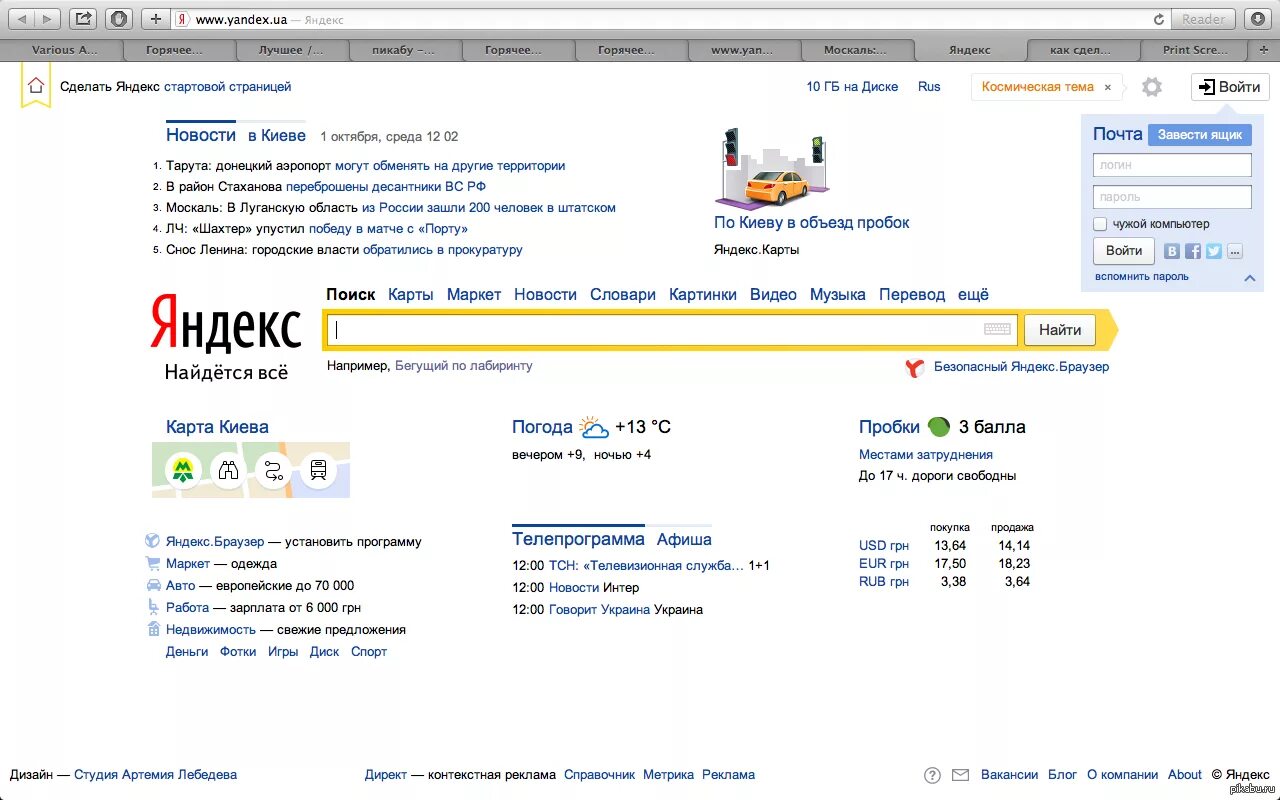Viewport: 1280px width, 800px height.
Task: Click Reader button in address bar
Action: 1203,19
